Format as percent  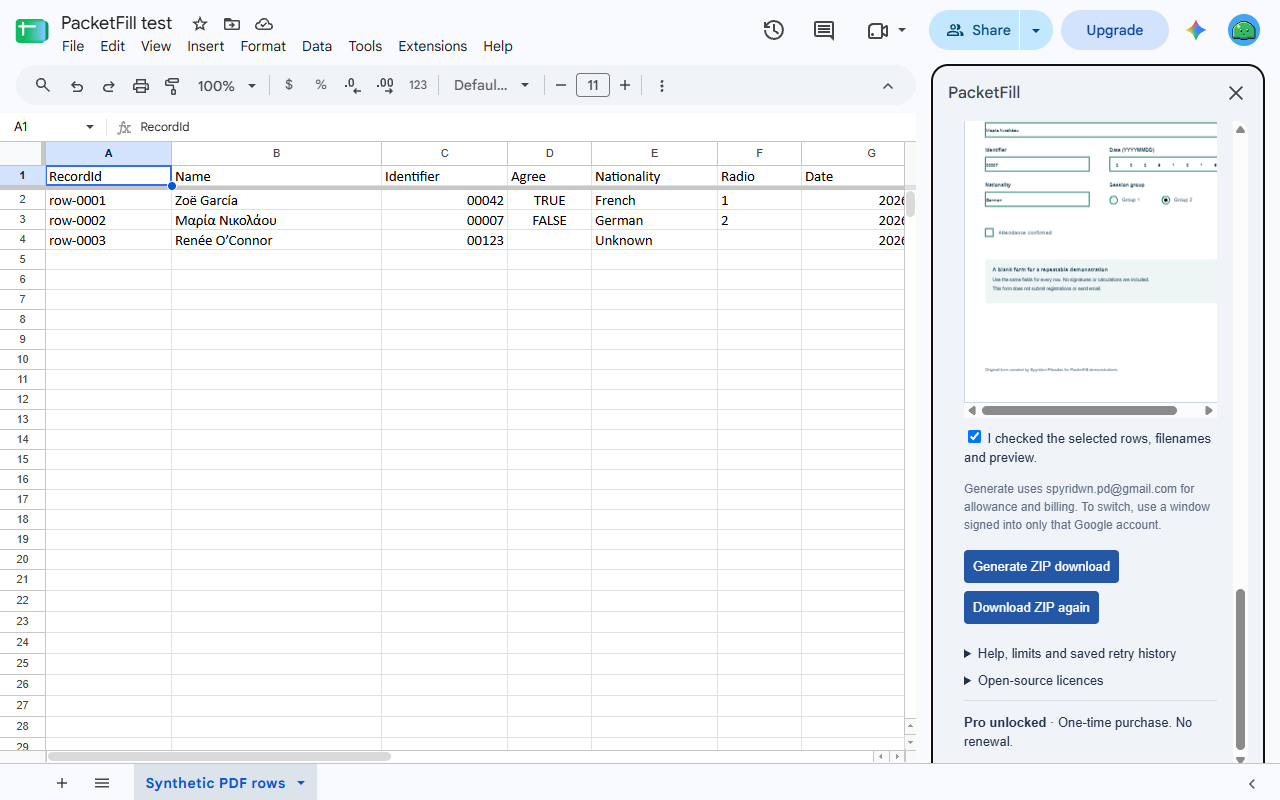[x=321, y=85]
